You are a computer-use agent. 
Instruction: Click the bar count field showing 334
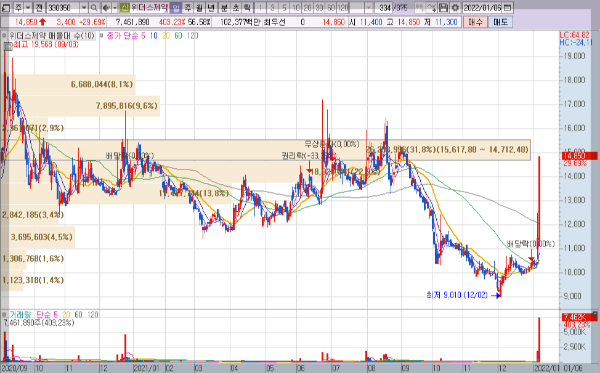click(x=383, y=7)
